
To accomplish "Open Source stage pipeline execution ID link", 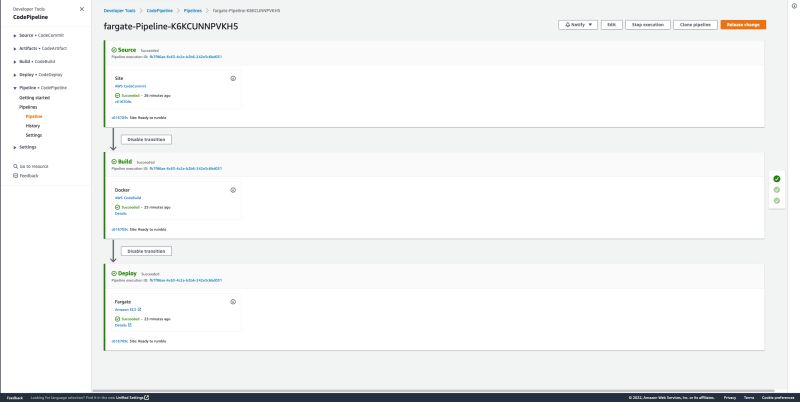I will [x=186, y=57].
